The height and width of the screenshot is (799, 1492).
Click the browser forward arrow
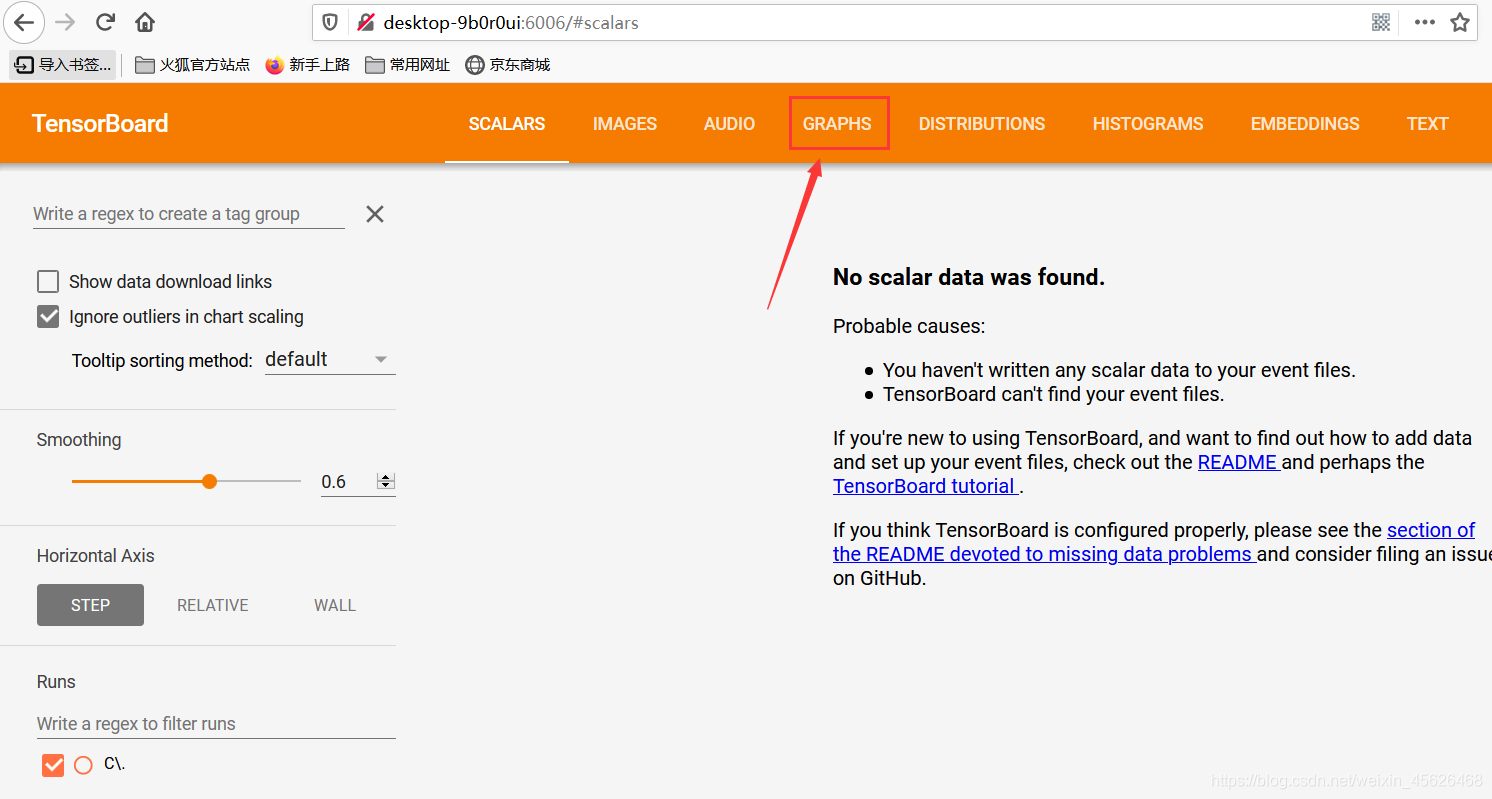(x=65, y=22)
